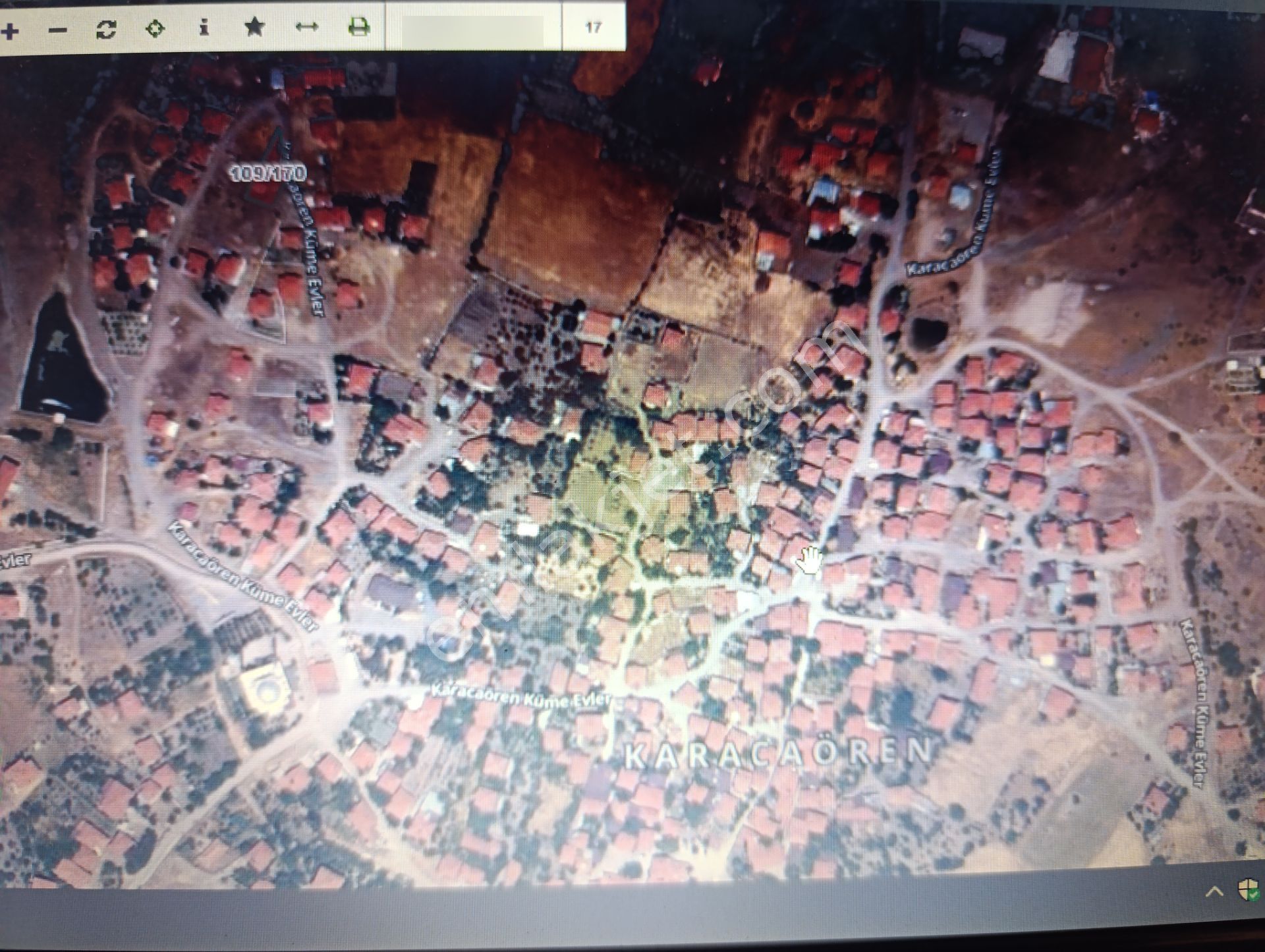Click the zoom level box showing 17

593,27
